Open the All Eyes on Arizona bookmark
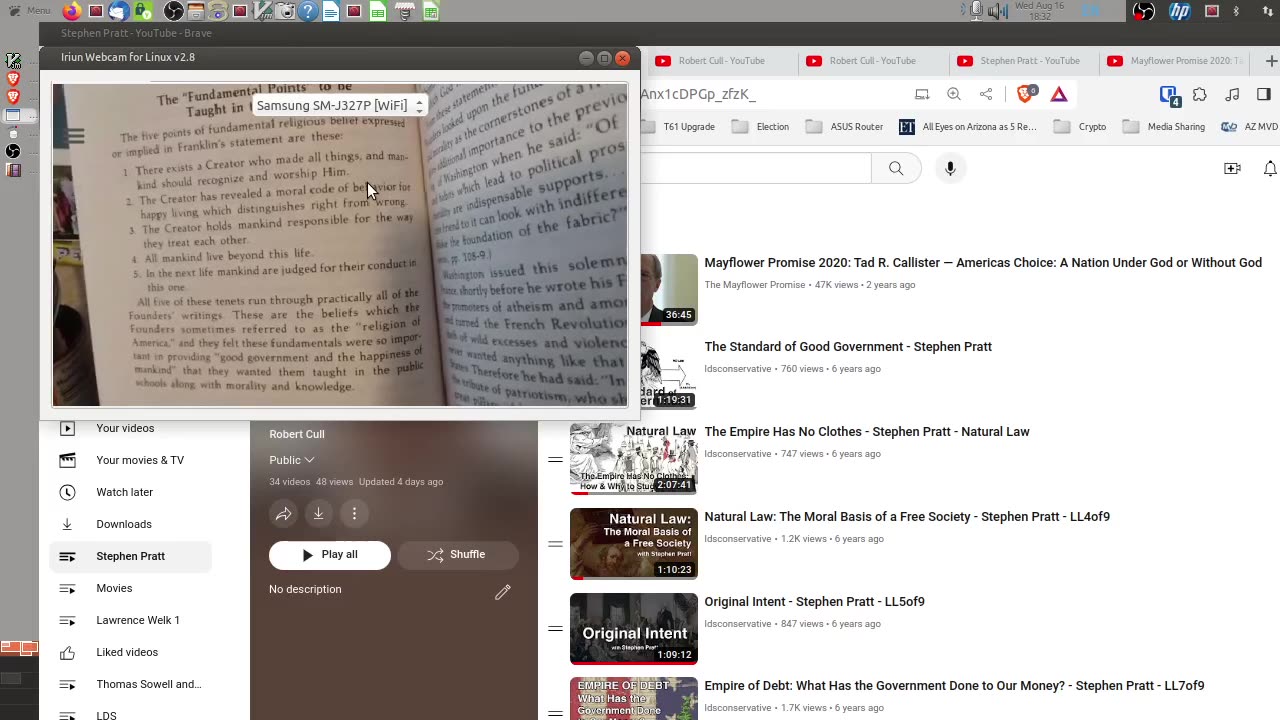Viewport: 1280px width, 720px height. 968,127
